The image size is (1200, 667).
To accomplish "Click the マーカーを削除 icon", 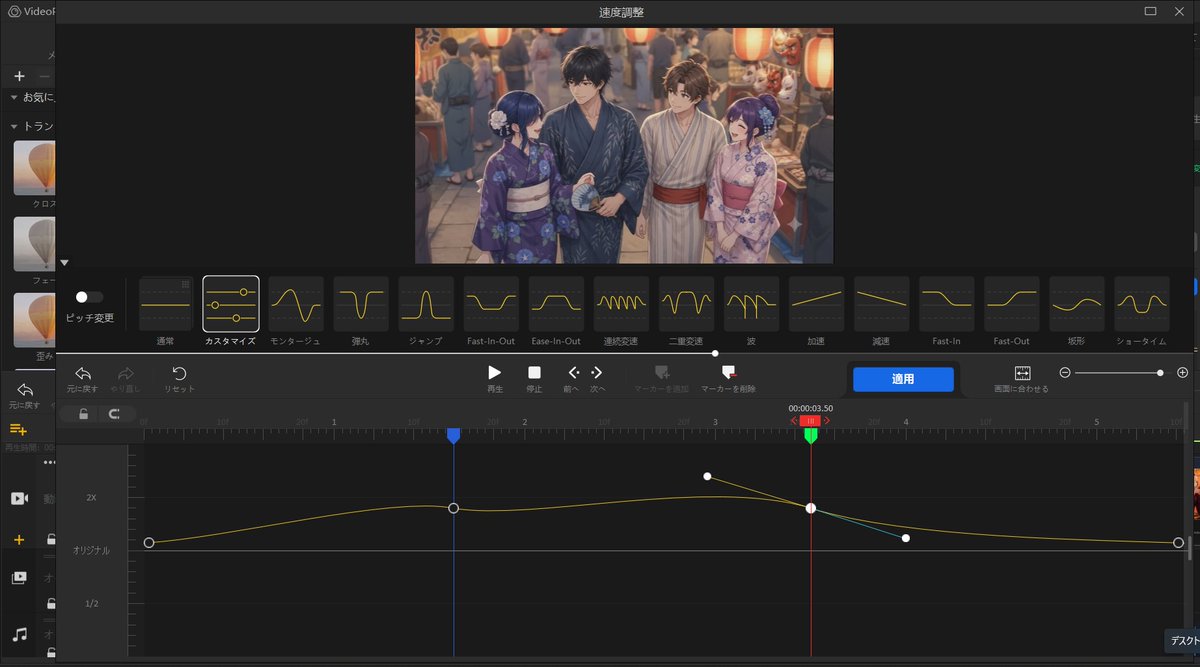I will [x=728, y=372].
